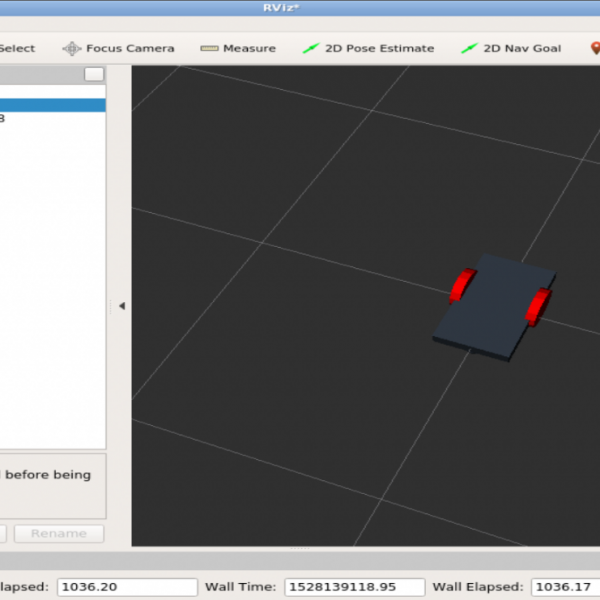This screenshot has height=600, width=600.
Task: Select the Focus Camera tool
Action: 118,49
